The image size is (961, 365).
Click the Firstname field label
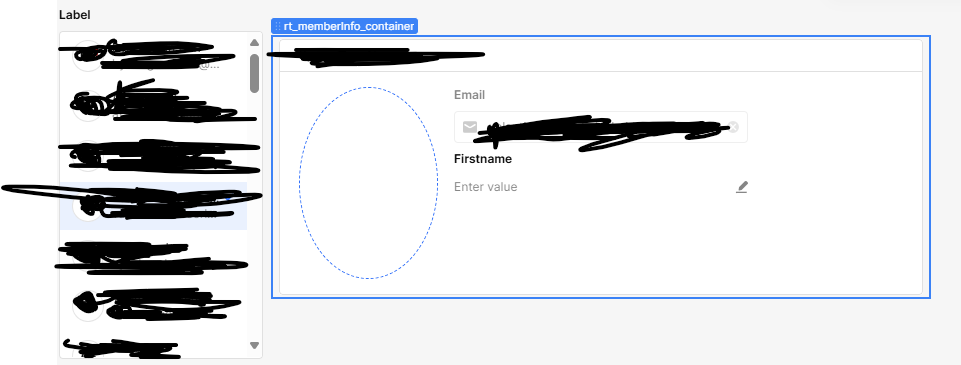tap(482, 159)
